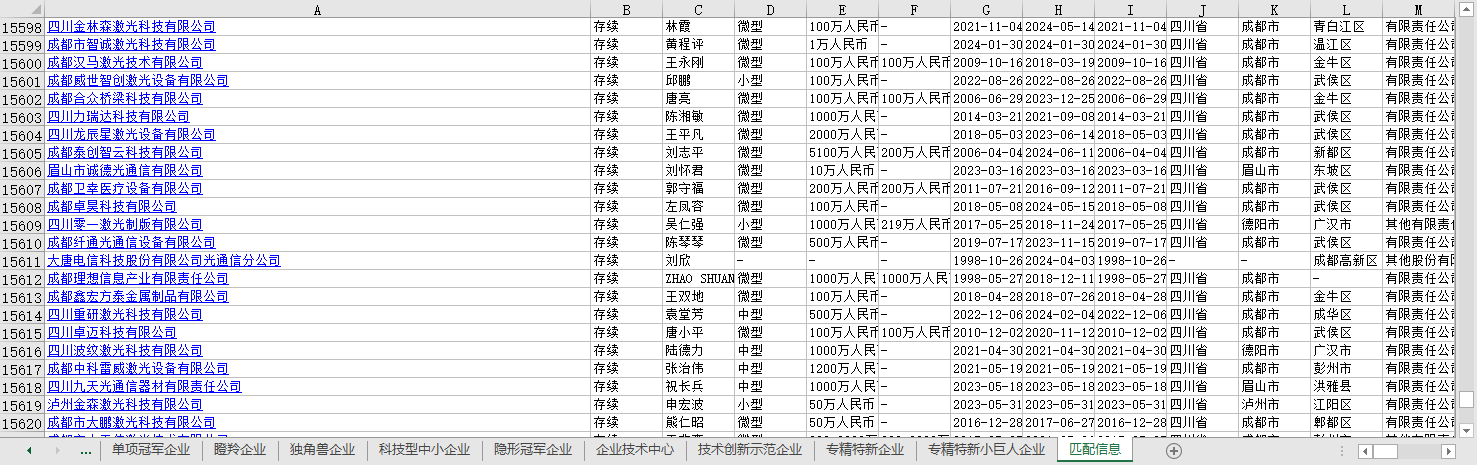Screen dimensions: 1477x465
Task: Open link 四川龙辰星激光设备有限公司
Action: [x=131, y=135]
